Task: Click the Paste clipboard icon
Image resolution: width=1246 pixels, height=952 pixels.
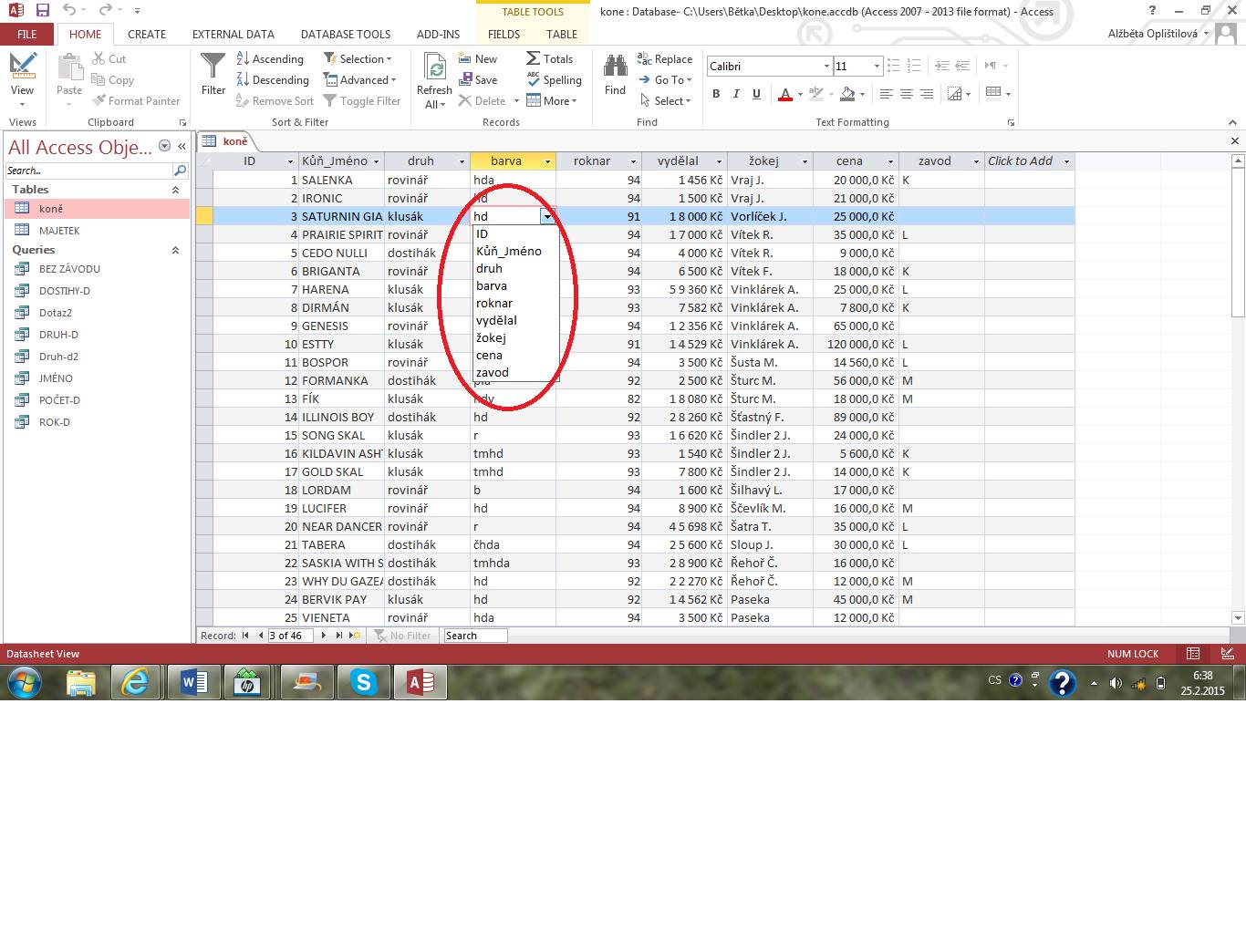Action: pos(69,78)
